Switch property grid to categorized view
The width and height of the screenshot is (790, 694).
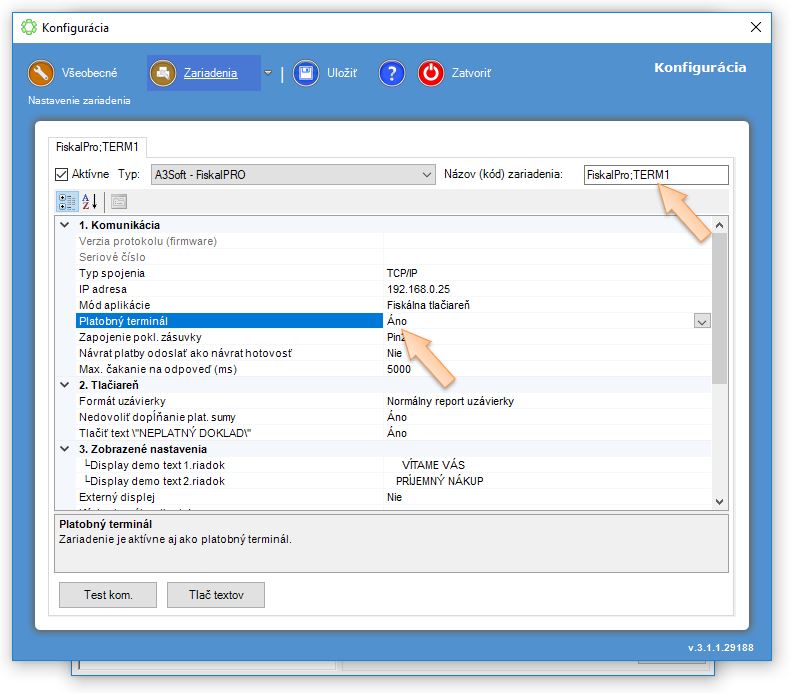[x=67, y=201]
